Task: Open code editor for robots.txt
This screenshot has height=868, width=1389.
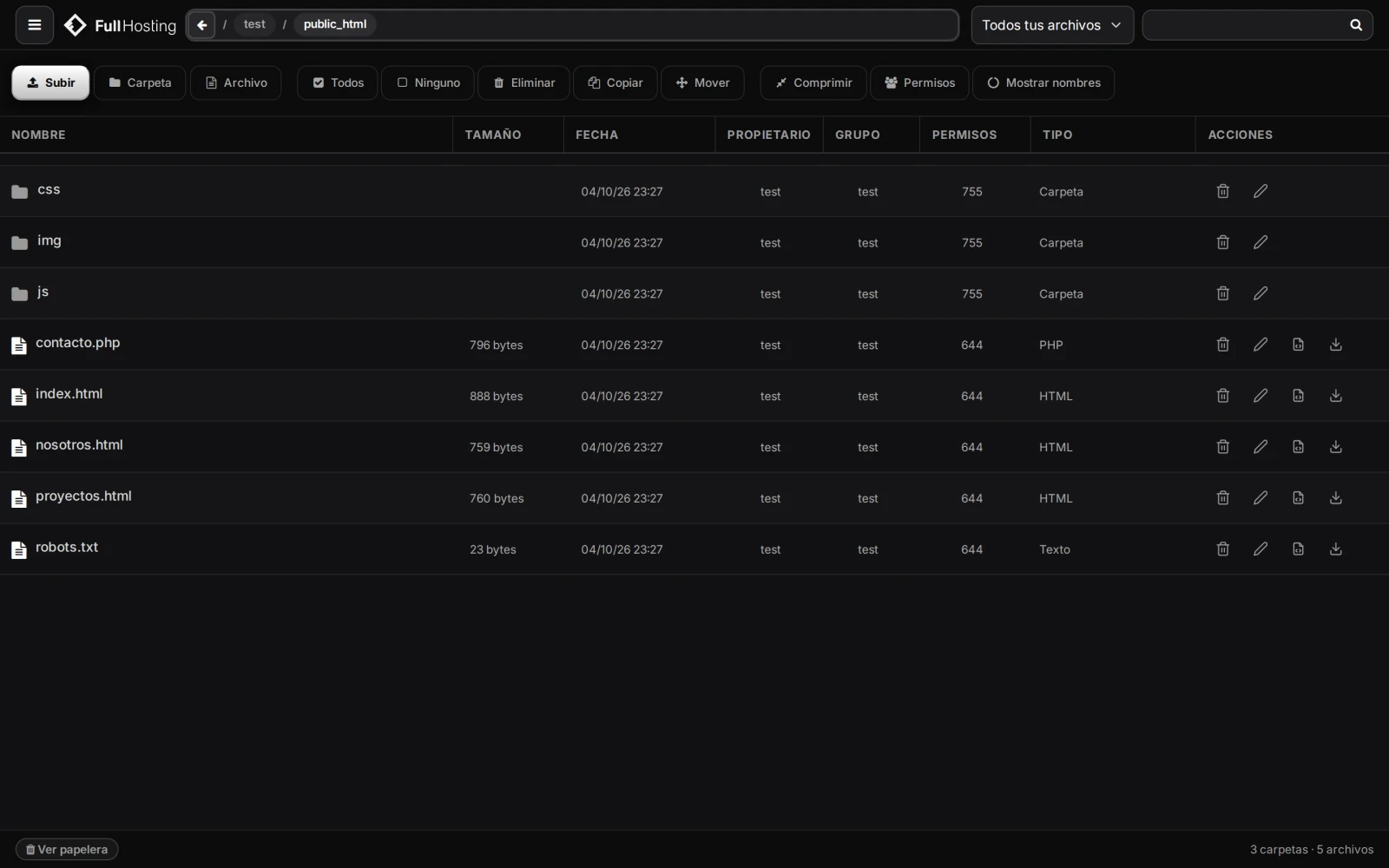Action: (x=1298, y=549)
